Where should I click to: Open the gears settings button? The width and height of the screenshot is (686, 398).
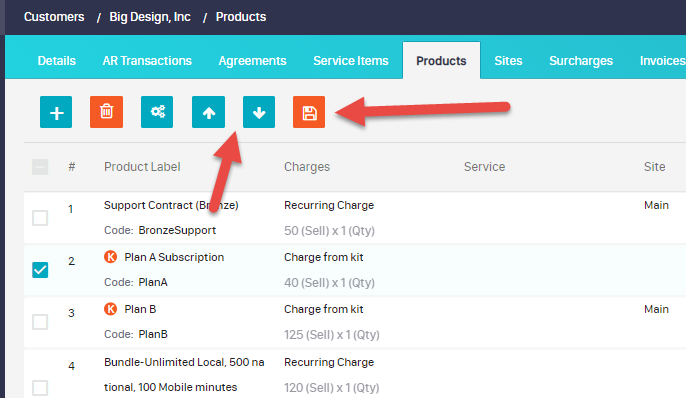[x=157, y=112]
